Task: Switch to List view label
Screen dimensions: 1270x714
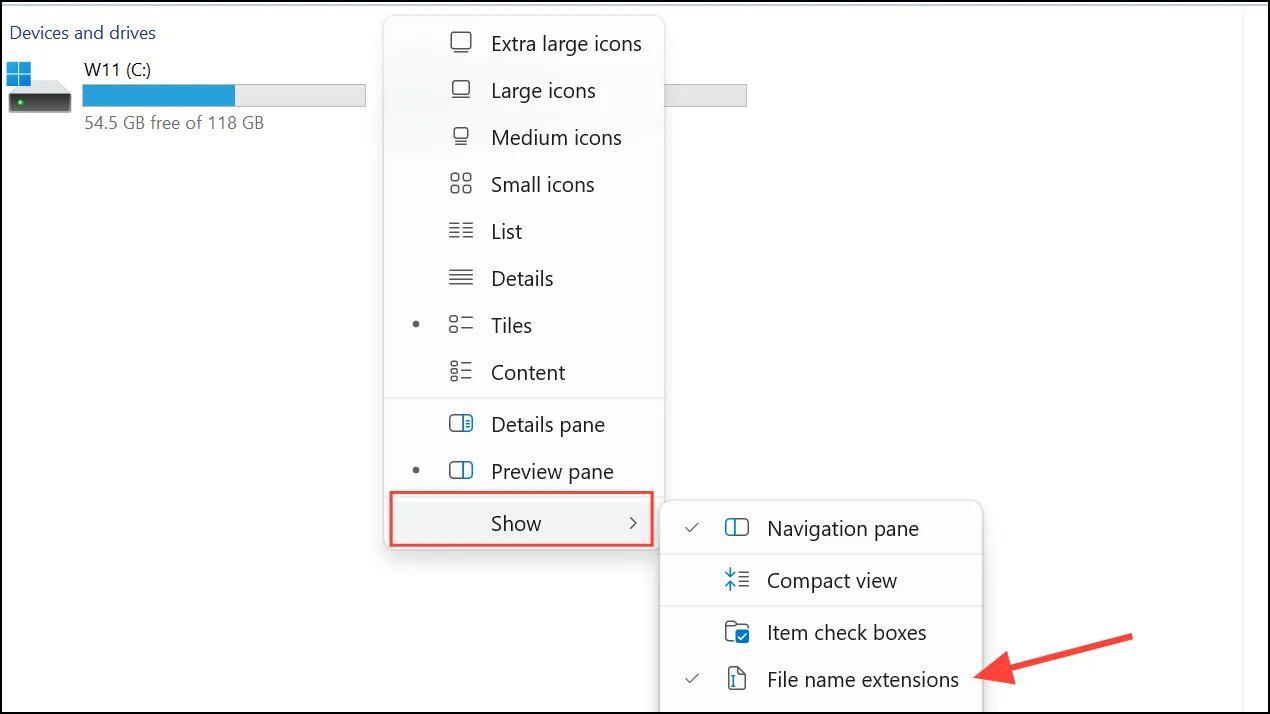Action: coord(506,232)
